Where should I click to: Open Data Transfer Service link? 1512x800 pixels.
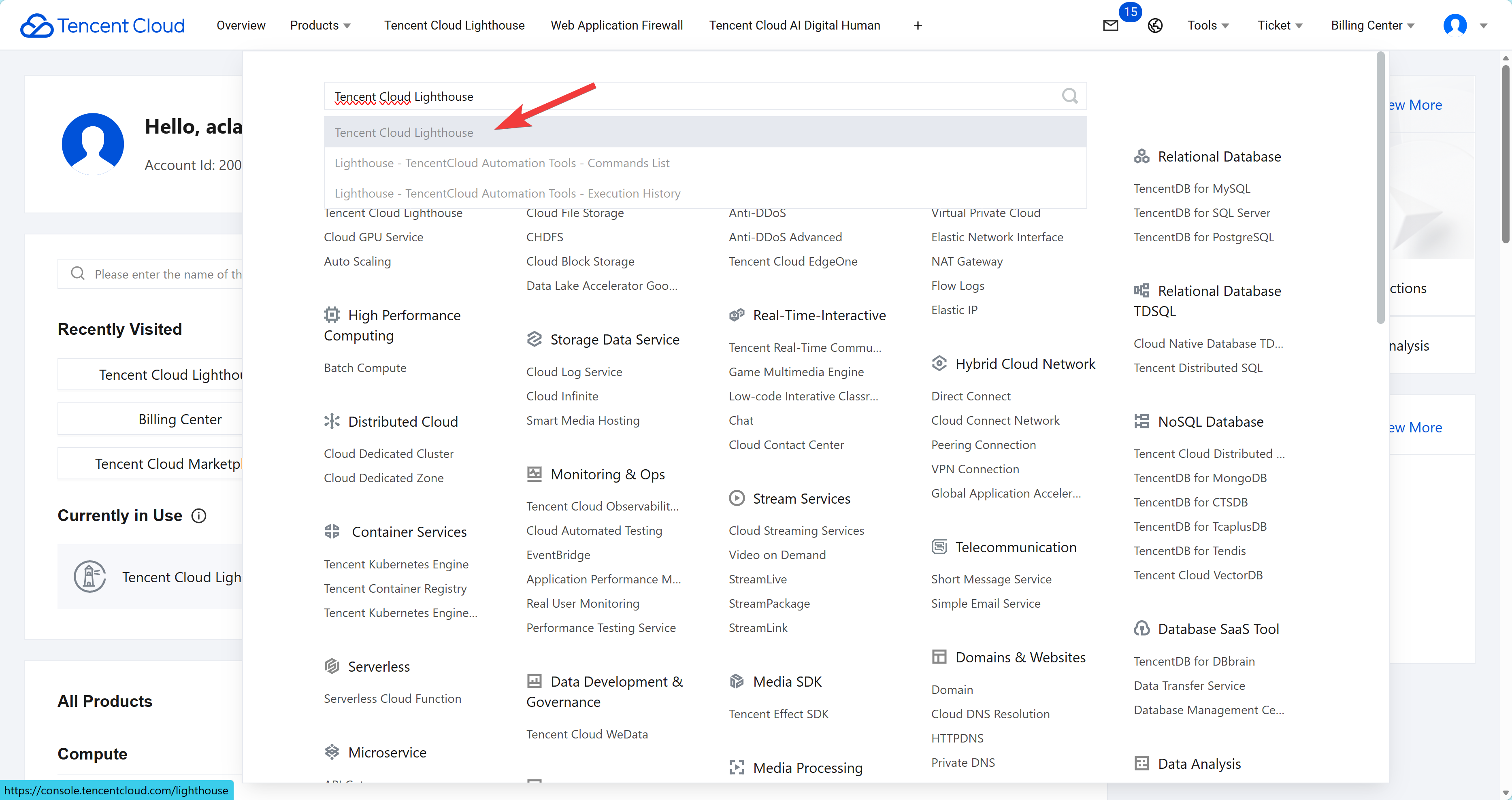pos(1189,685)
